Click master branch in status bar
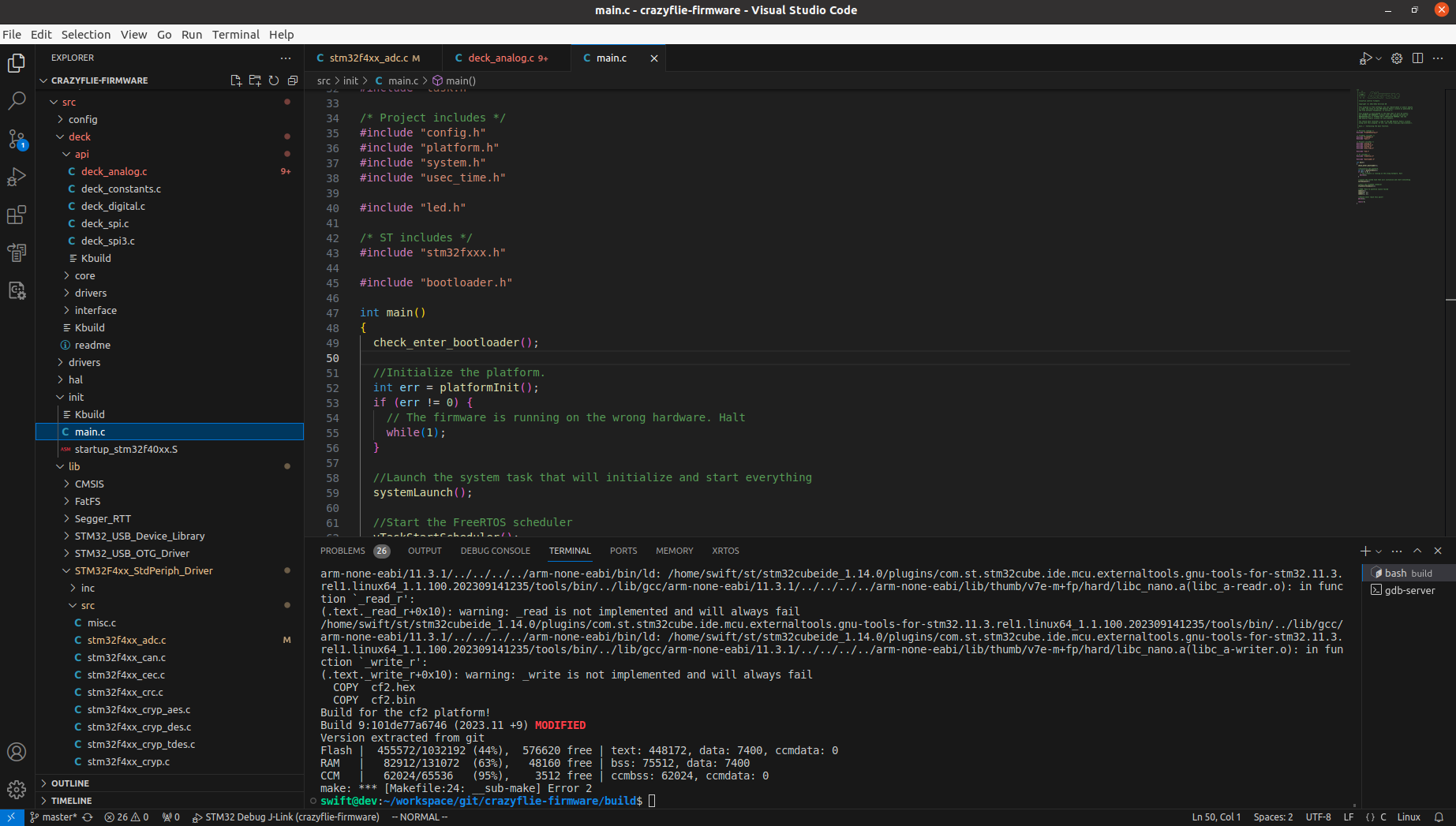This screenshot has height=826, width=1456. pos(54,817)
